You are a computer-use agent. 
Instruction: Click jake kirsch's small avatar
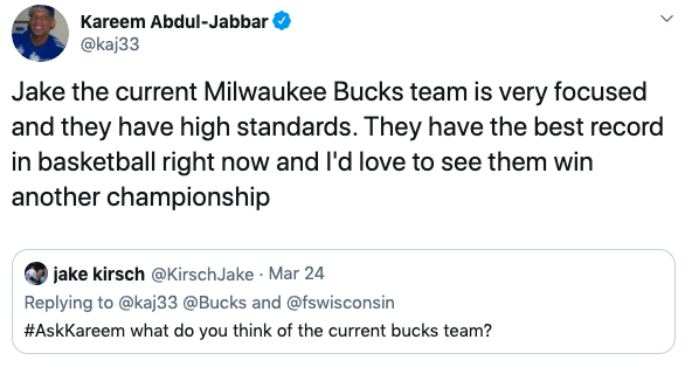click(36, 273)
